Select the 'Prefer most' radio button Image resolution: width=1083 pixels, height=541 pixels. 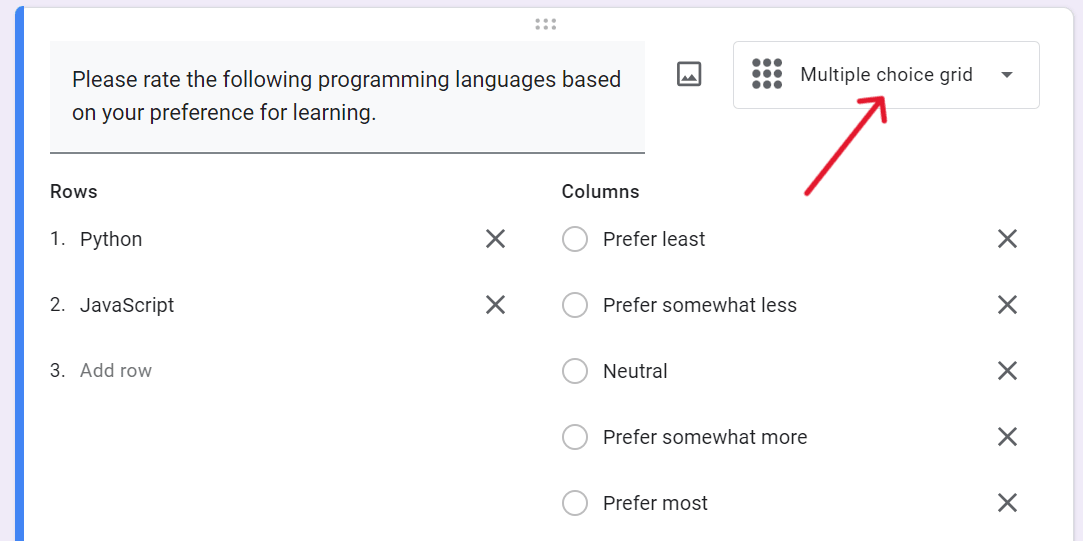coord(575,503)
